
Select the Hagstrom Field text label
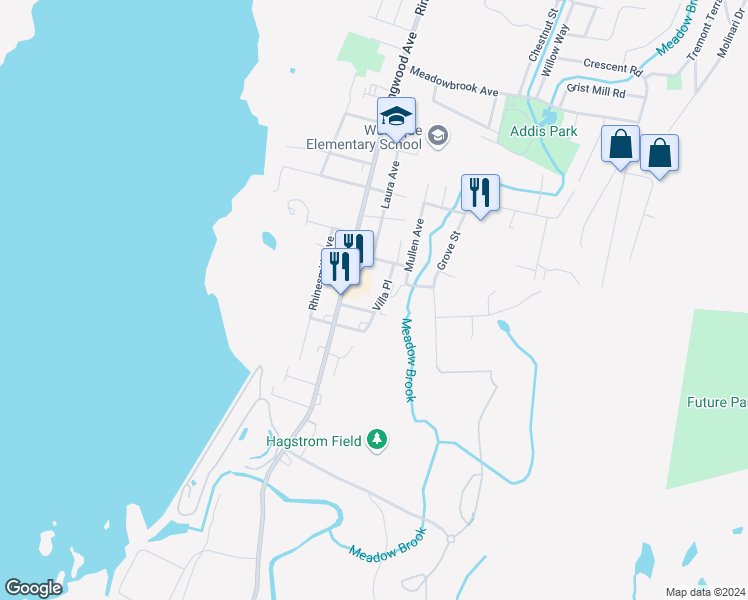coord(313,441)
